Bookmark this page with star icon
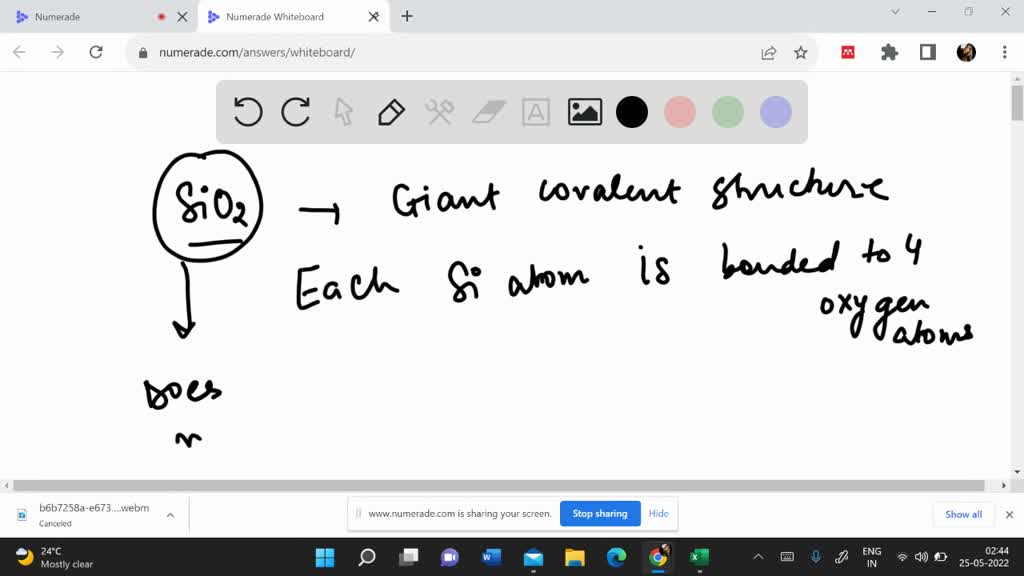 coord(801,52)
